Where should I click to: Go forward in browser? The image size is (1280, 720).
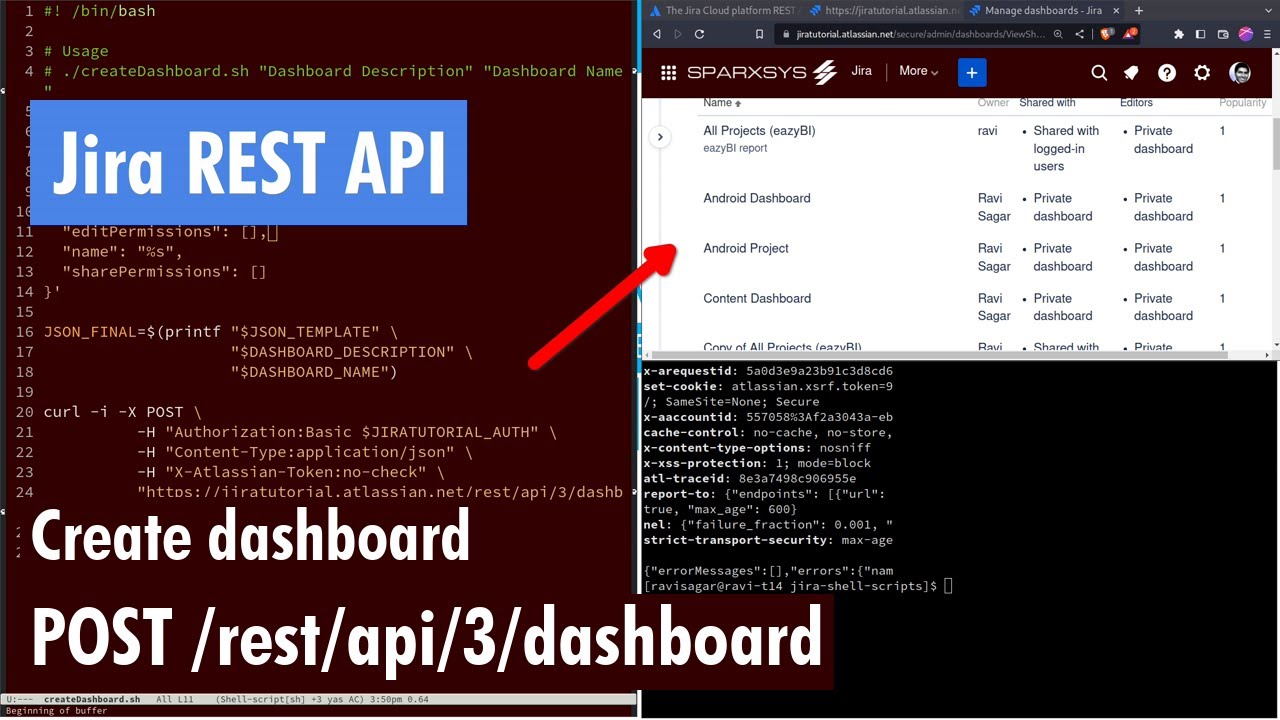[678, 34]
